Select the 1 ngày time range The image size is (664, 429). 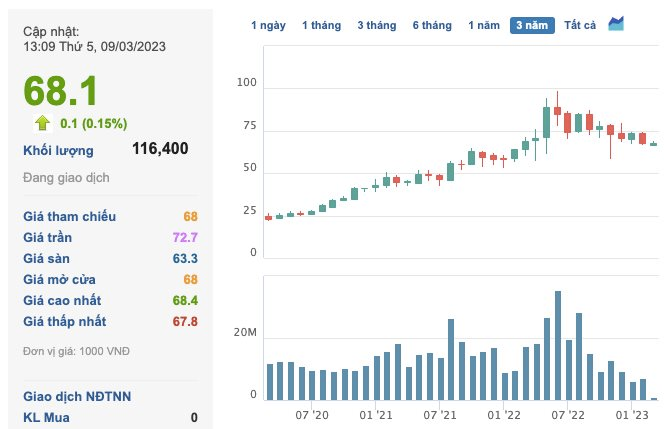point(268,25)
